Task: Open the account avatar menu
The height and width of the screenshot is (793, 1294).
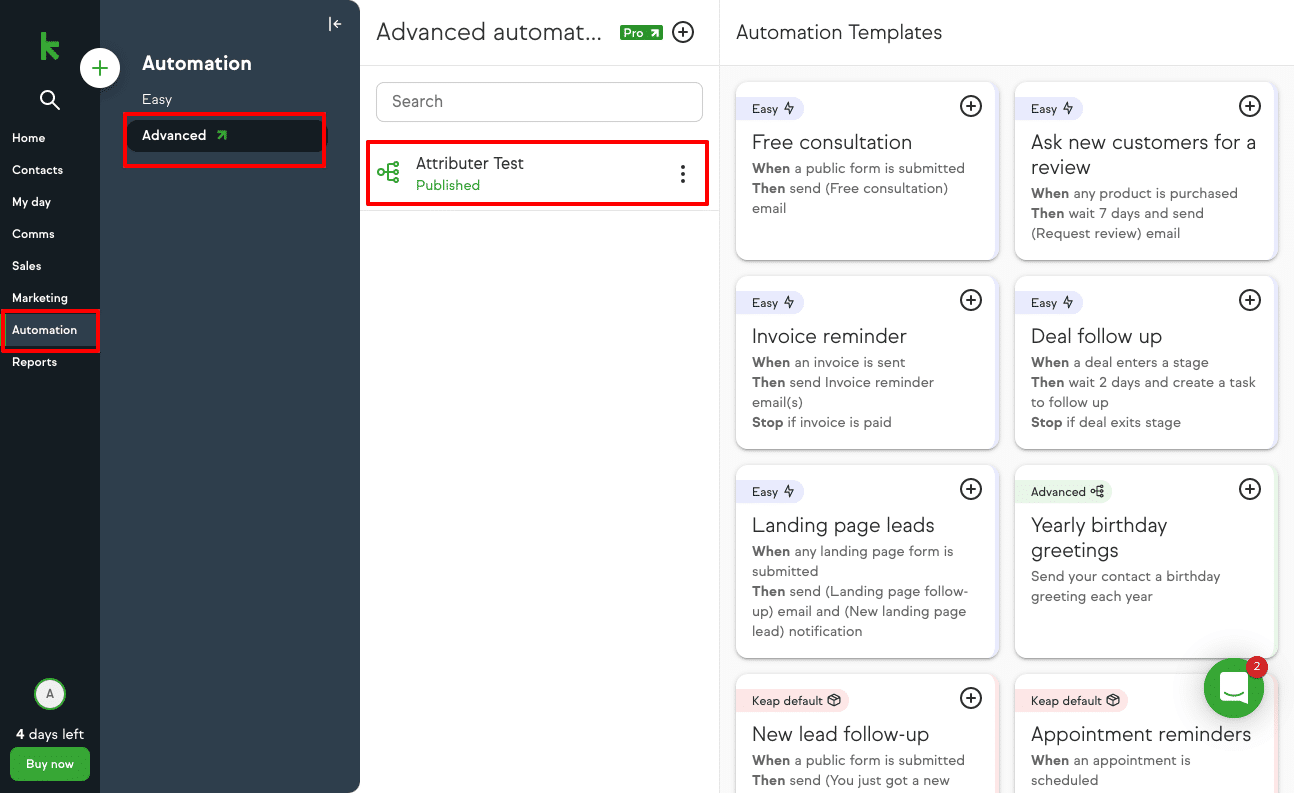Action: [49, 693]
